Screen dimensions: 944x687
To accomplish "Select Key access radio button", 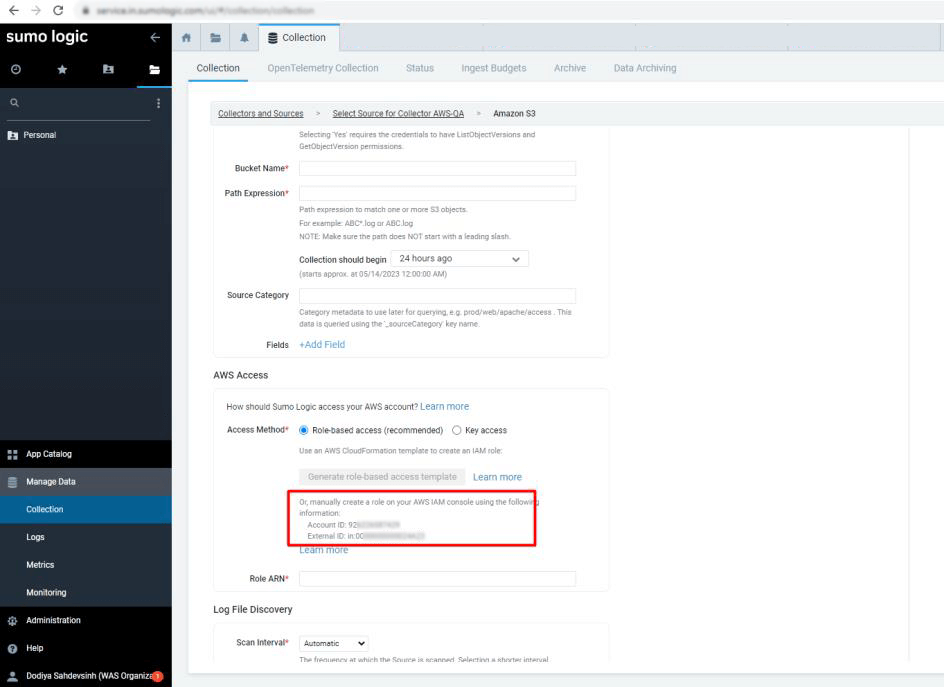I will [x=456, y=430].
